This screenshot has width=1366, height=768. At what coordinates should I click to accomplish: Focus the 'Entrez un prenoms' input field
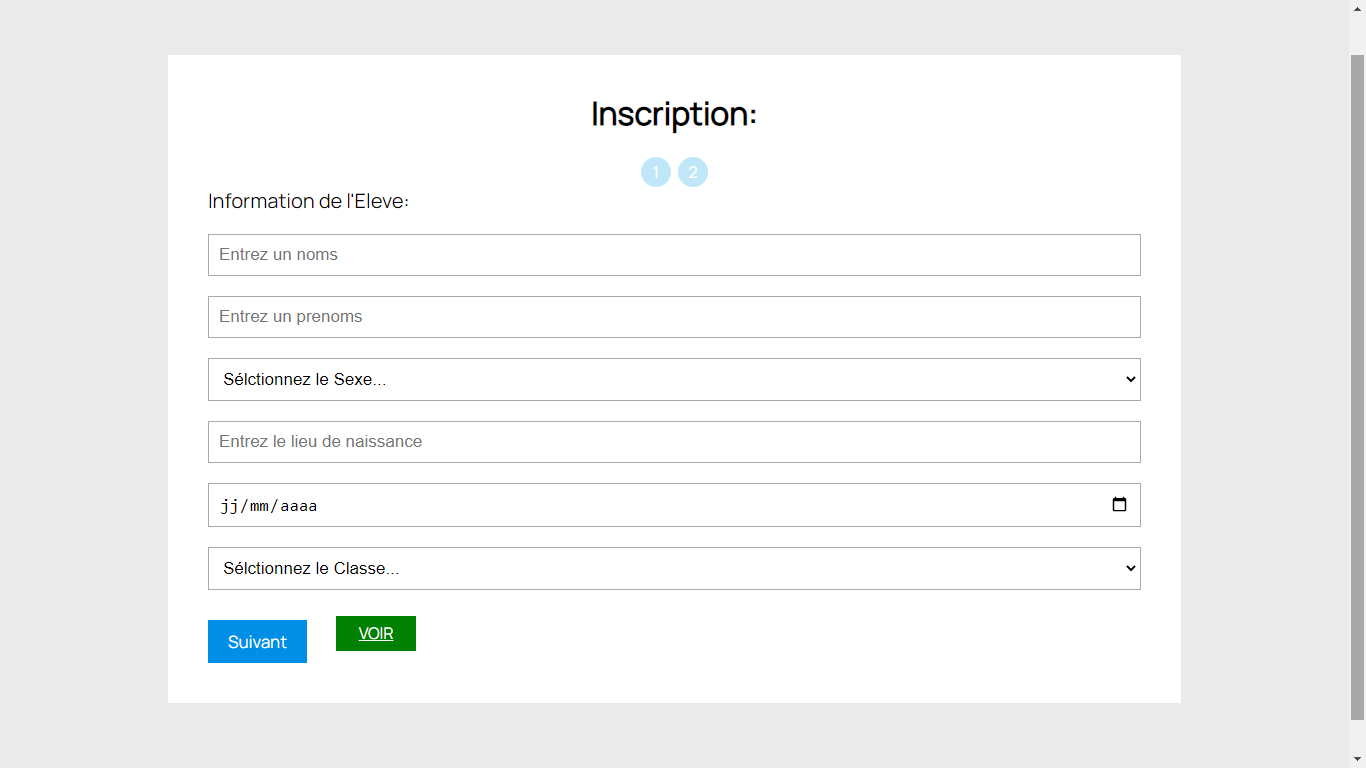674,317
